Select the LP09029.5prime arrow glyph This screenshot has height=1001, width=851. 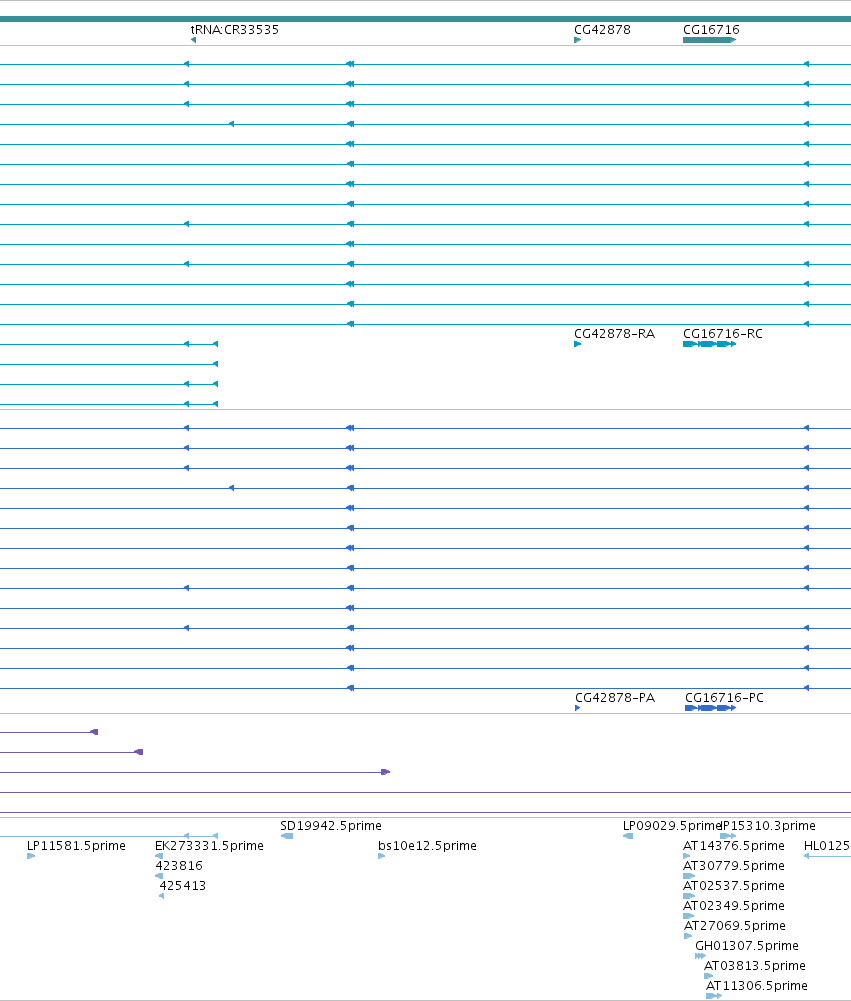[628, 836]
